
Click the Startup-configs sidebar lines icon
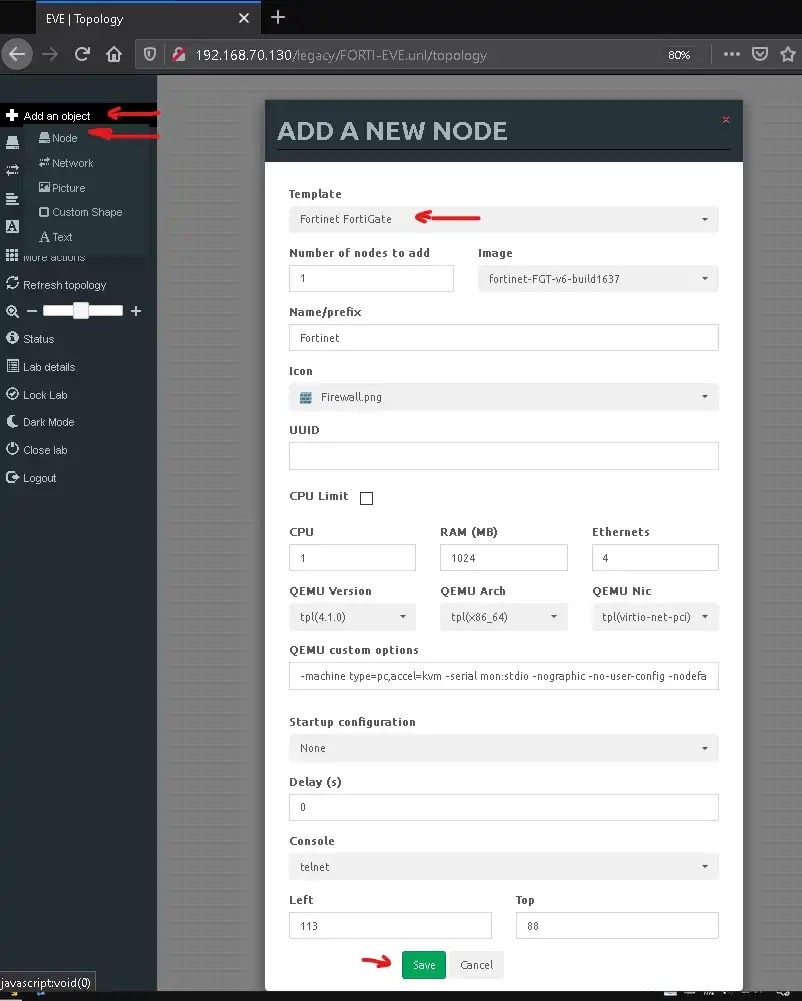click(x=12, y=199)
